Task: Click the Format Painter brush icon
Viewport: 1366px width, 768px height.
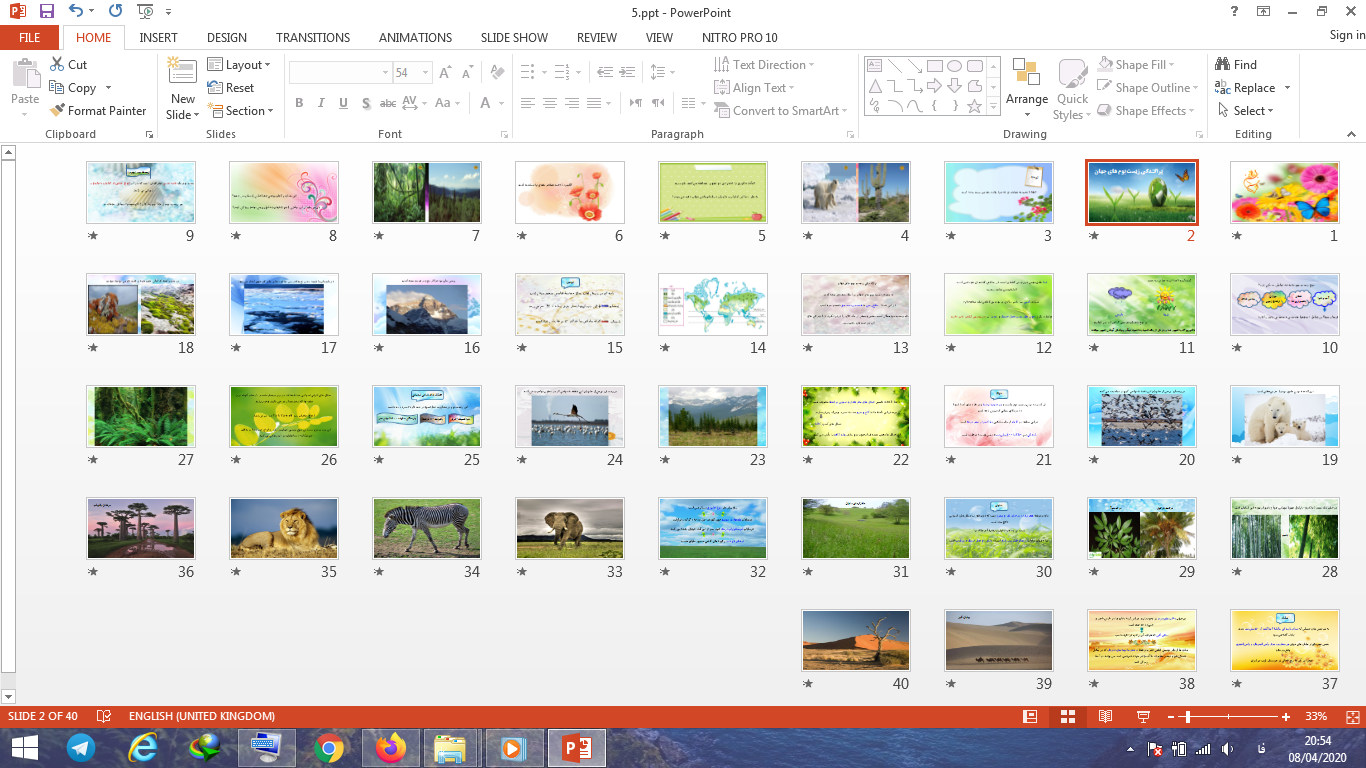Action: click(x=57, y=111)
